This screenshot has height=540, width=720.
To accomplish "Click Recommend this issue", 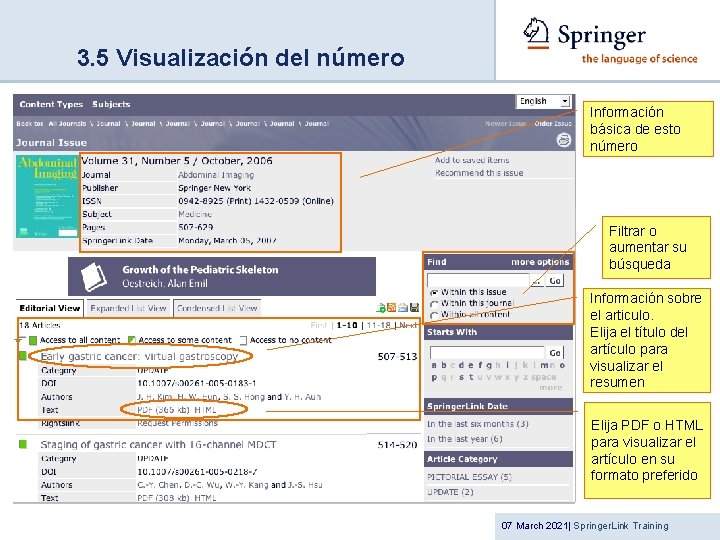I will click(479, 173).
